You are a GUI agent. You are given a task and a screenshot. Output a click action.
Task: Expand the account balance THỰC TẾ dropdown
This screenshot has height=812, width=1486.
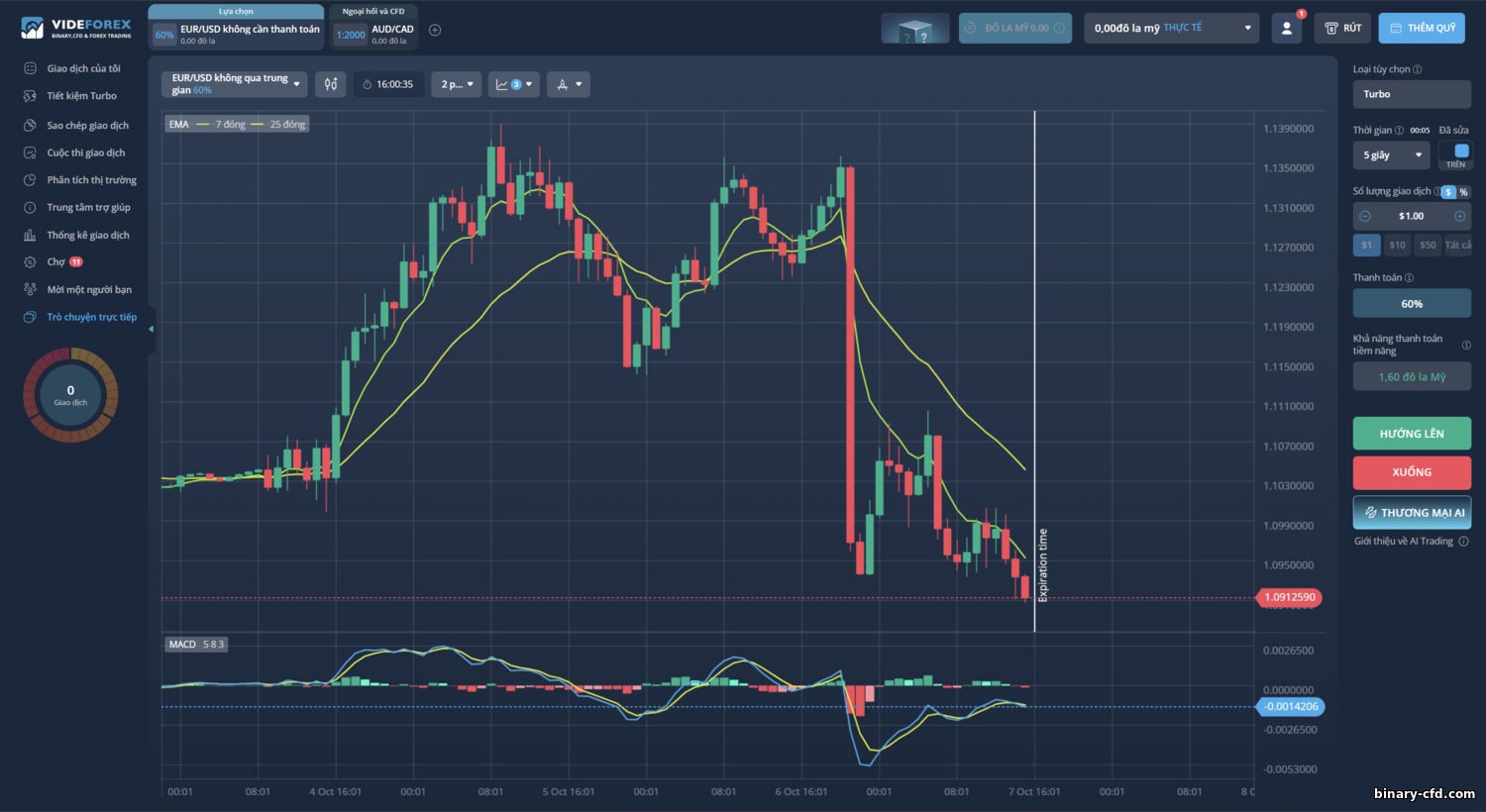point(1172,28)
